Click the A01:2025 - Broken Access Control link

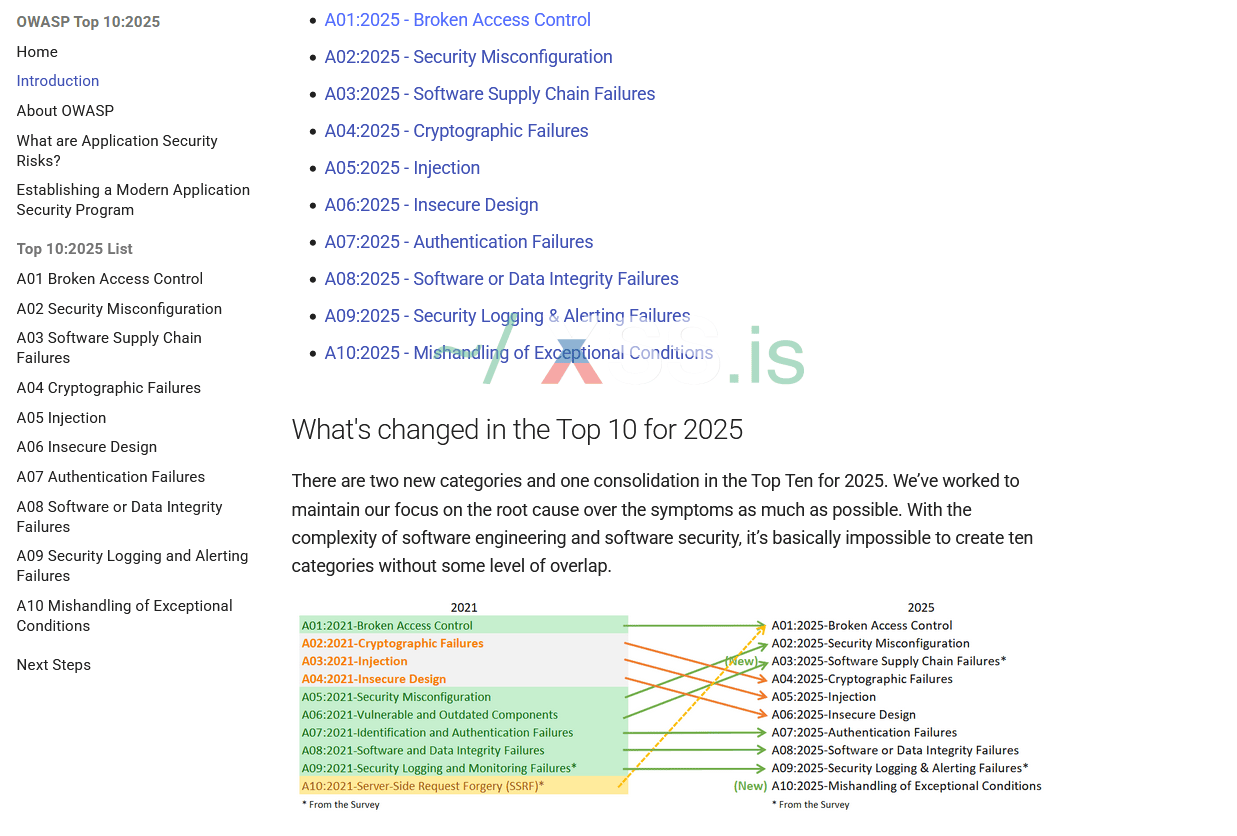pos(457,20)
